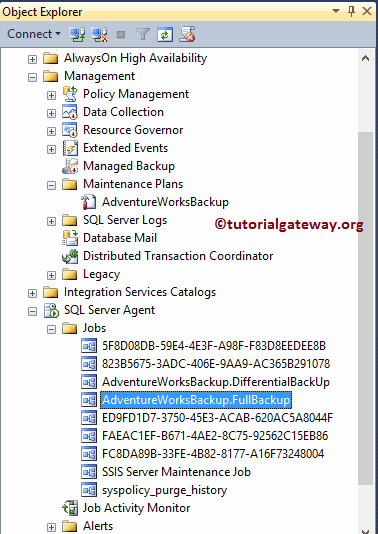Click the vertical scrollbar thumb
Viewport: 378px width, 534px height.
365,307
